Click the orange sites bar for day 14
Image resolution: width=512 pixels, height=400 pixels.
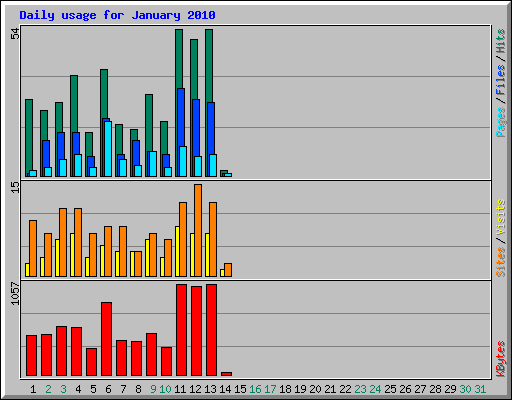pos(228,270)
